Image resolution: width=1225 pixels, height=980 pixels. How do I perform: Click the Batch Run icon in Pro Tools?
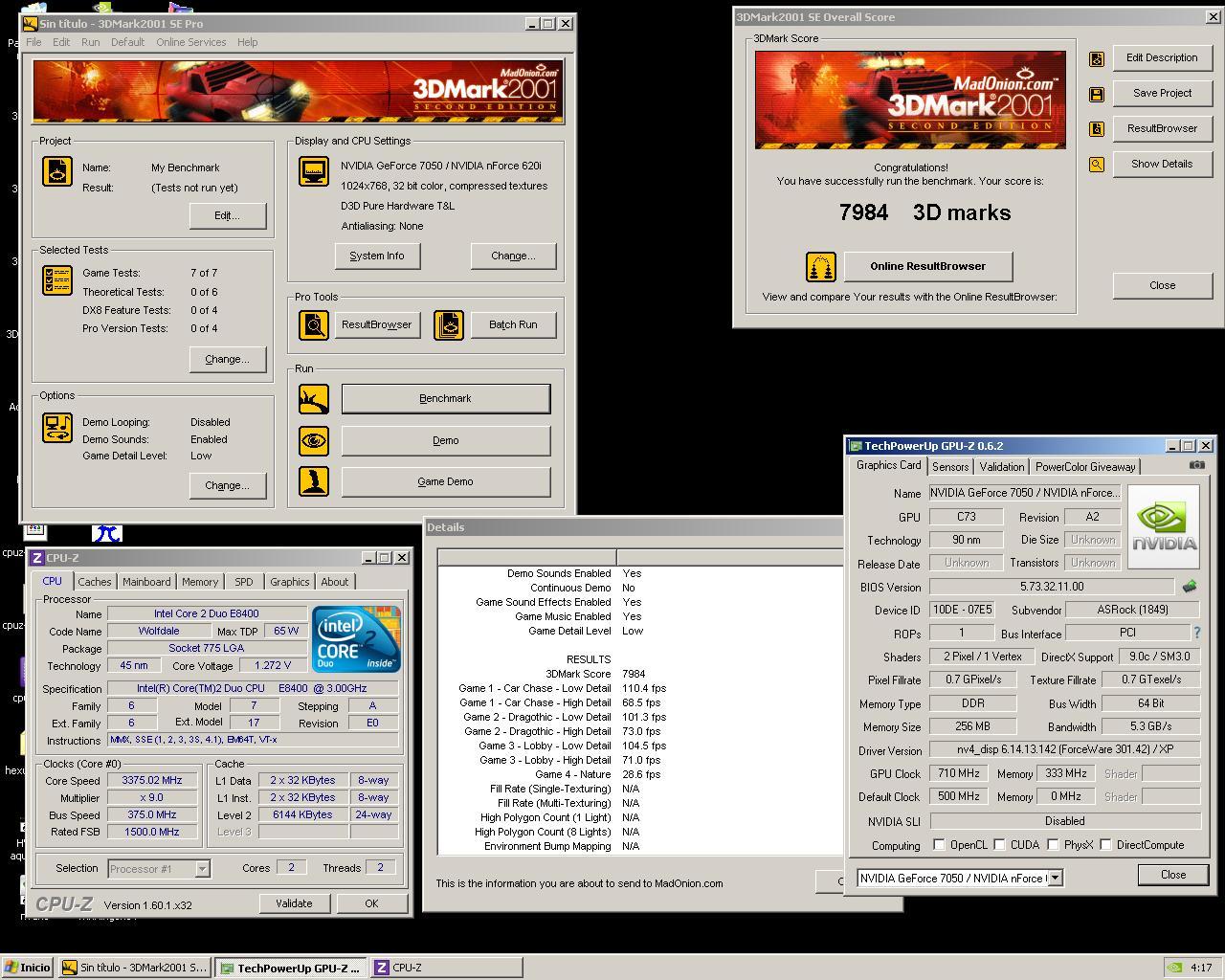click(x=449, y=325)
